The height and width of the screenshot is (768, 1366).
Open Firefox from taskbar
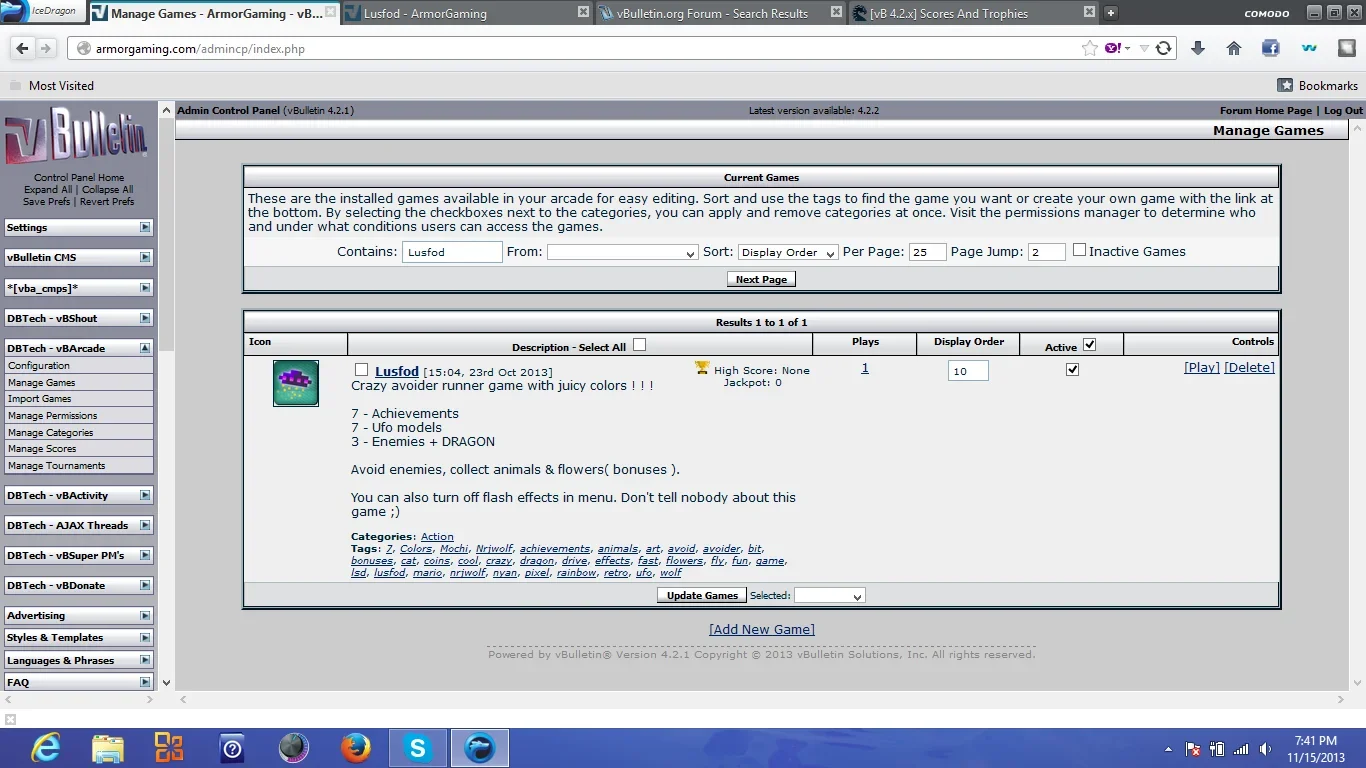355,747
